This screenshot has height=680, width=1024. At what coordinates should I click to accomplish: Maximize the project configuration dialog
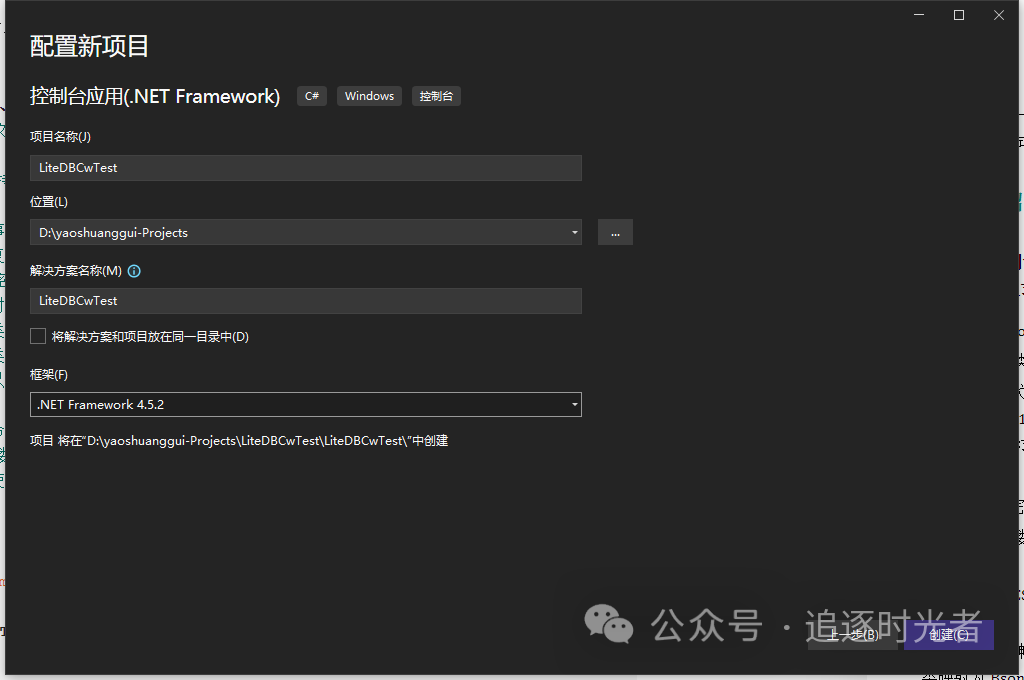coord(958,14)
